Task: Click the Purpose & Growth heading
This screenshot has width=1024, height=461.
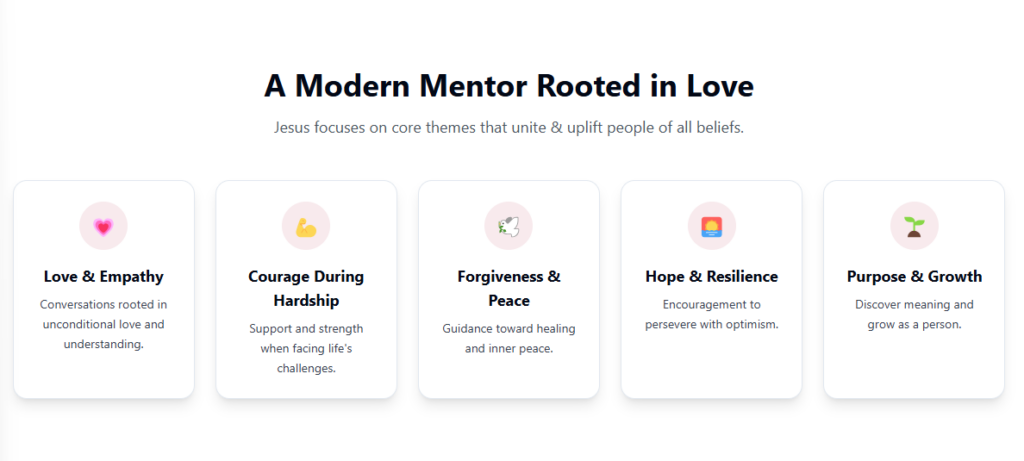Action: pyautogui.click(x=914, y=276)
